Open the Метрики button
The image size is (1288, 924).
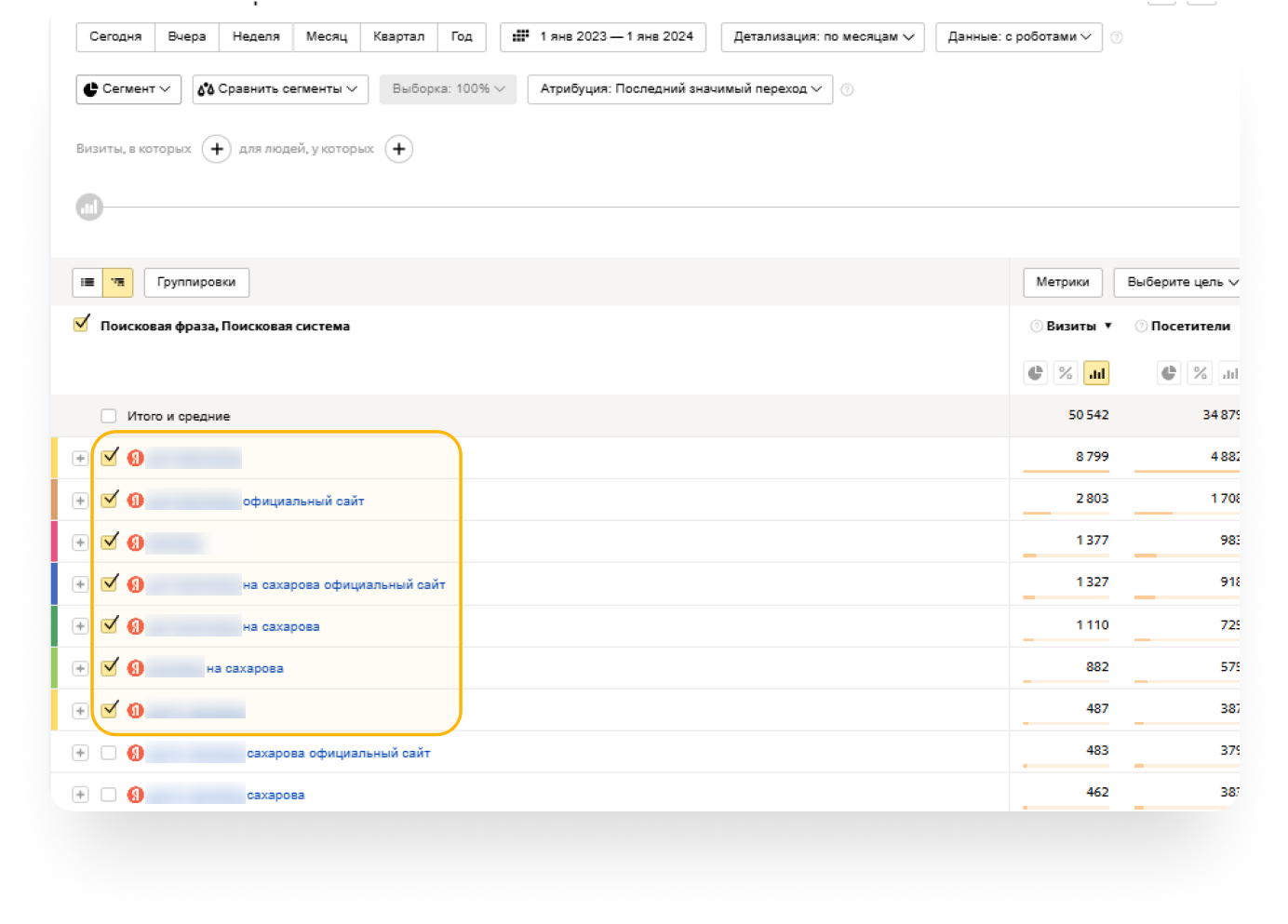coord(1063,282)
